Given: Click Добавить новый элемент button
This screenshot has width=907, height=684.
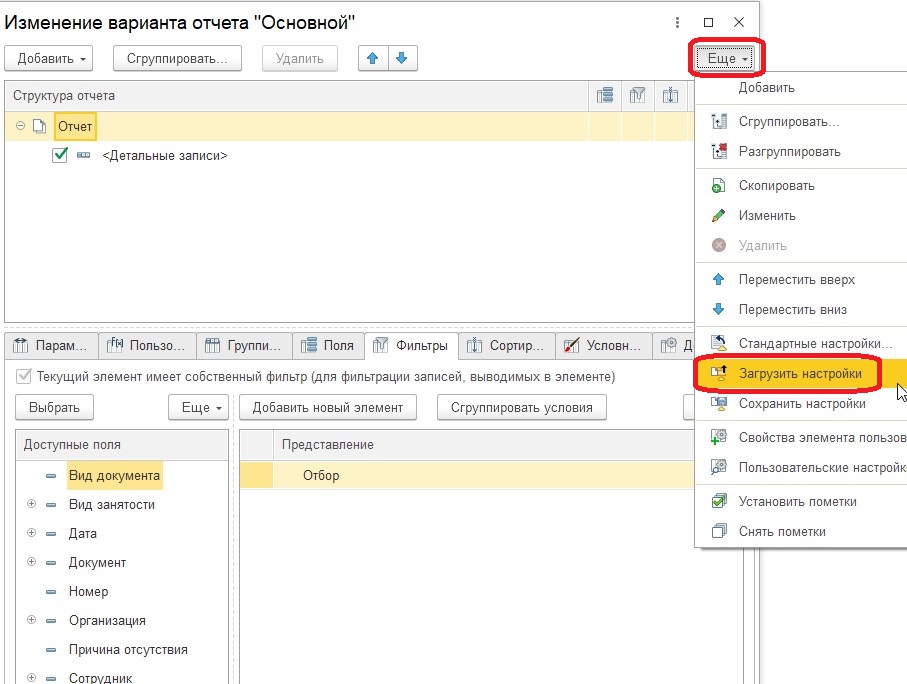Looking at the screenshot, I should point(328,407).
